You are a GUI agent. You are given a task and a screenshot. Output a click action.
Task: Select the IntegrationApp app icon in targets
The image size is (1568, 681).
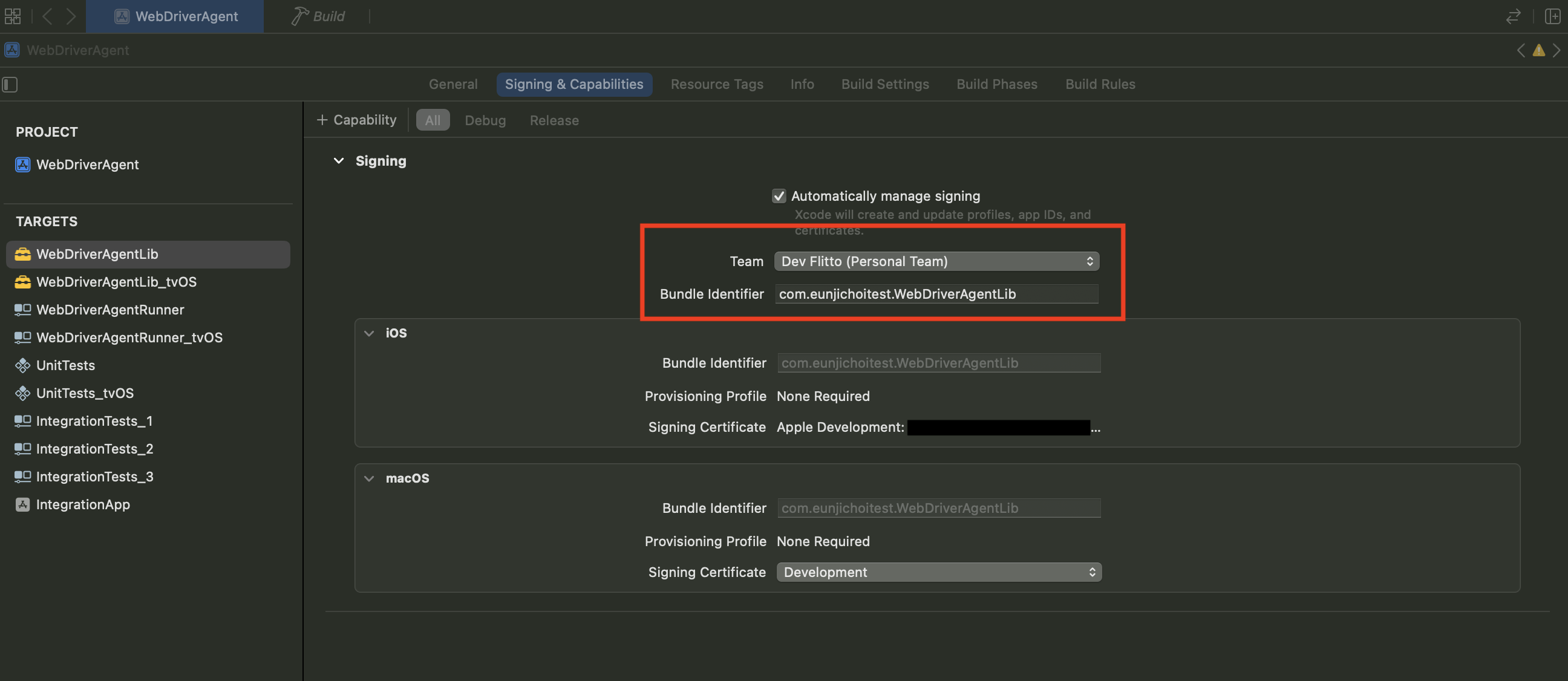click(x=22, y=504)
